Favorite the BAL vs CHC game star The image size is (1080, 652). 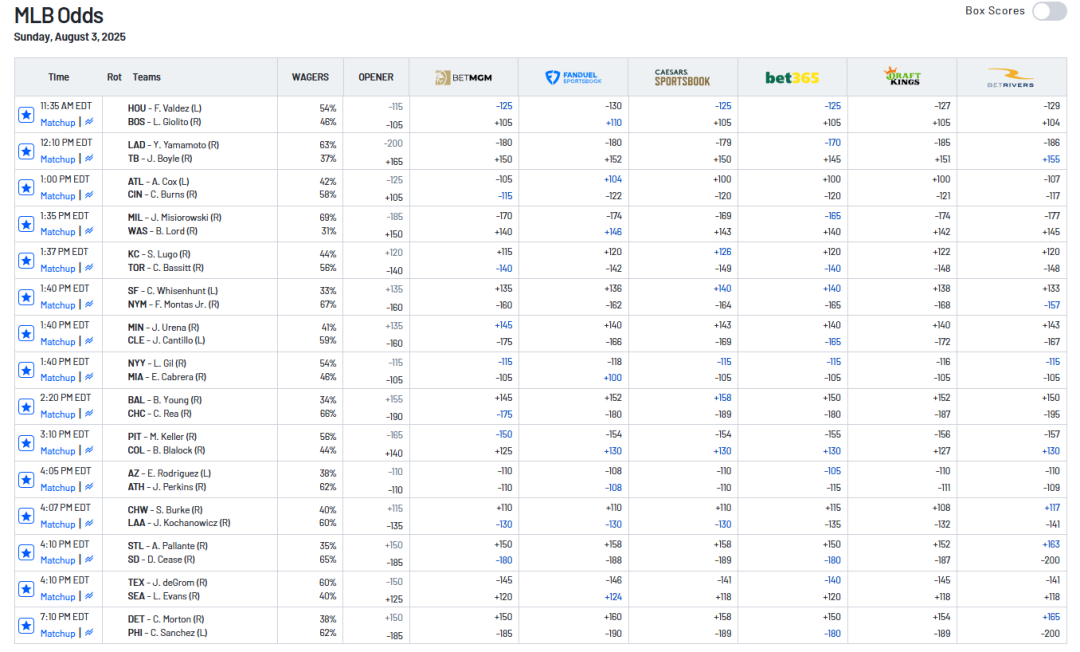[26, 407]
